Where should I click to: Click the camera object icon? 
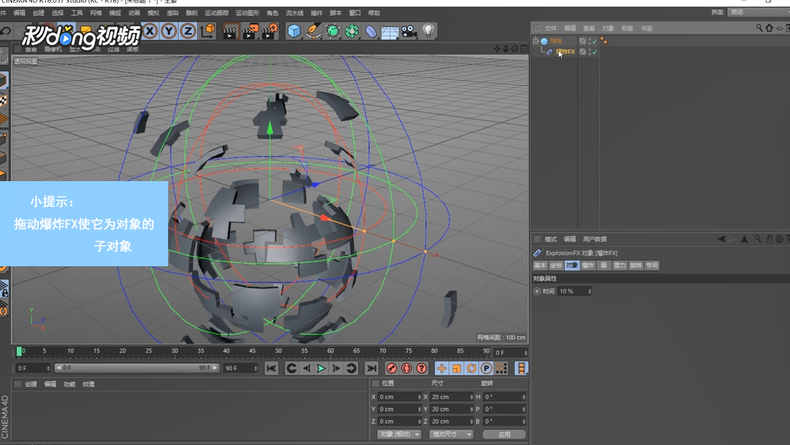409,31
